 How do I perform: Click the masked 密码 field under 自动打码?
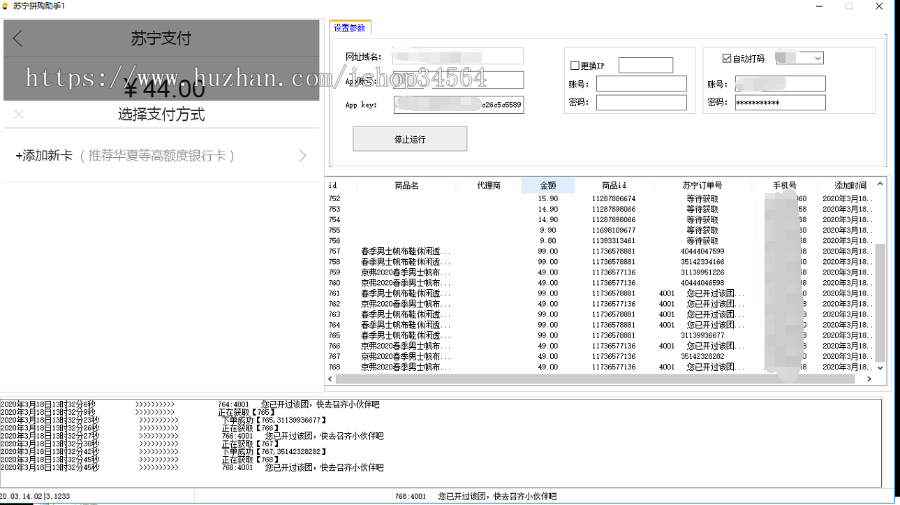tap(780, 102)
